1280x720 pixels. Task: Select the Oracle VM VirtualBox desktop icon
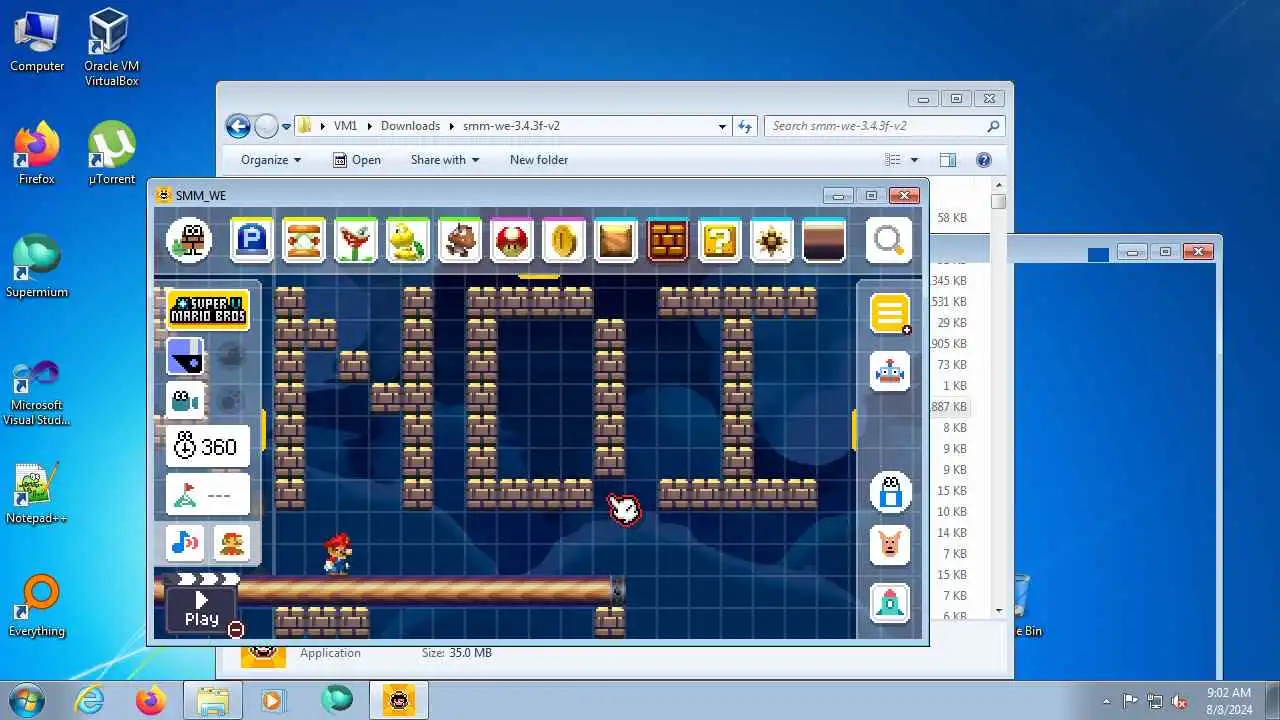coord(111,48)
